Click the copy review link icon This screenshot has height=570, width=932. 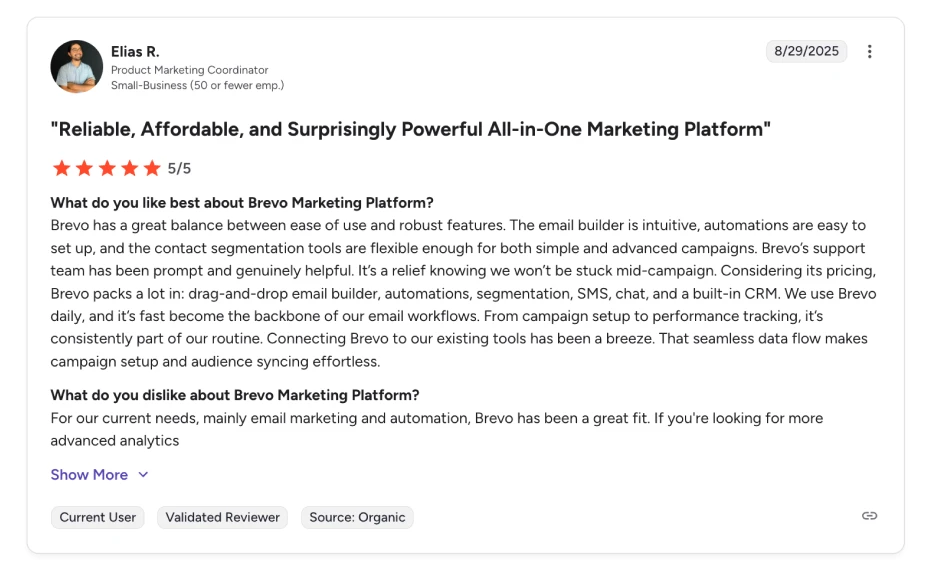[869, 516]
